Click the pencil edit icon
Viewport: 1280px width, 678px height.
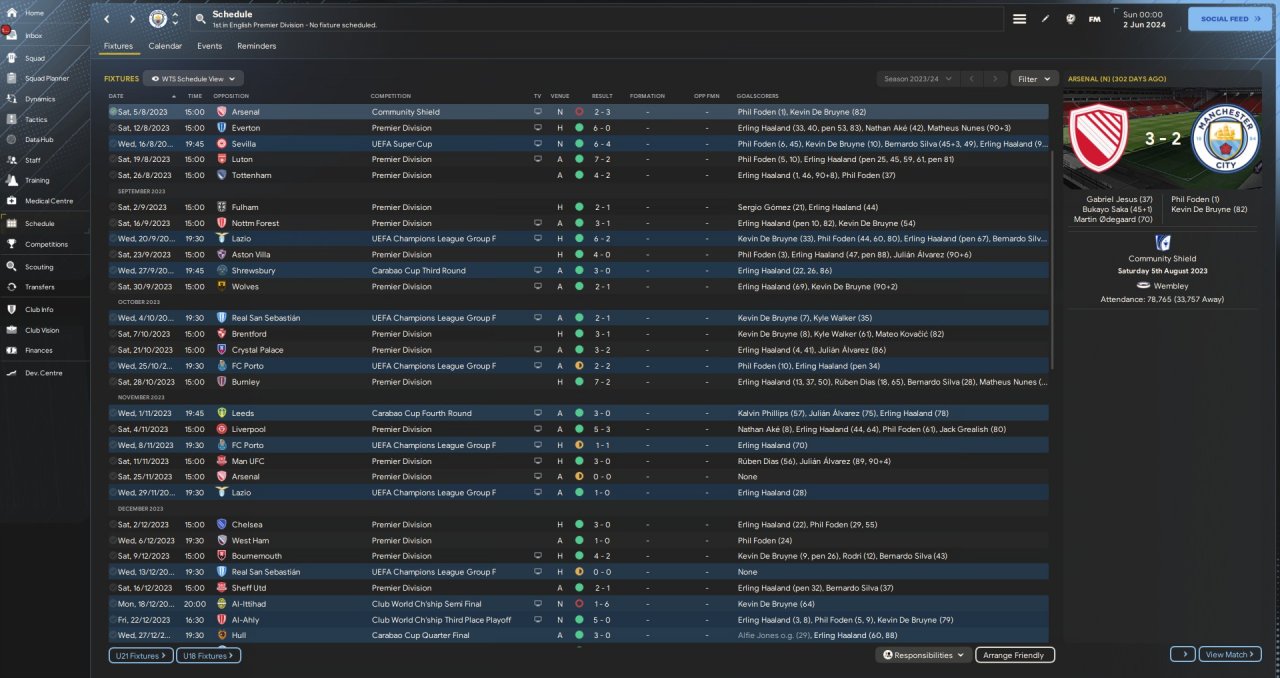[1045, 19]
